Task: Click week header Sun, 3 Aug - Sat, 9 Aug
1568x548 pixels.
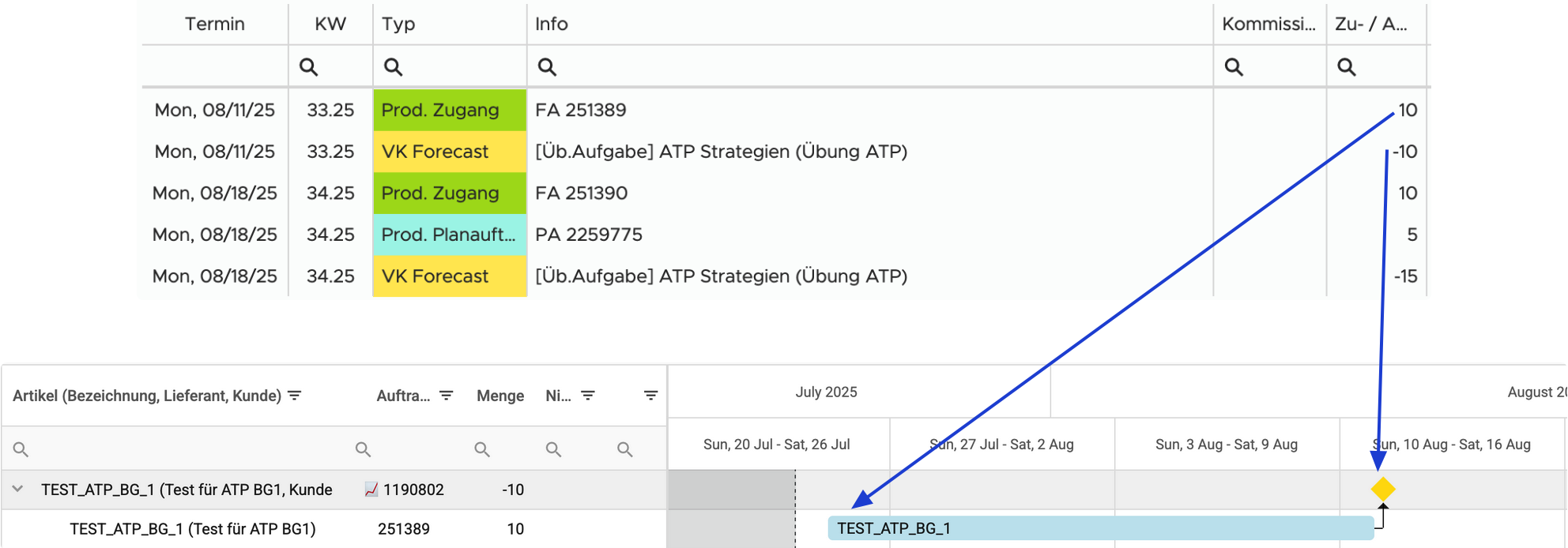Action: 1227,445
